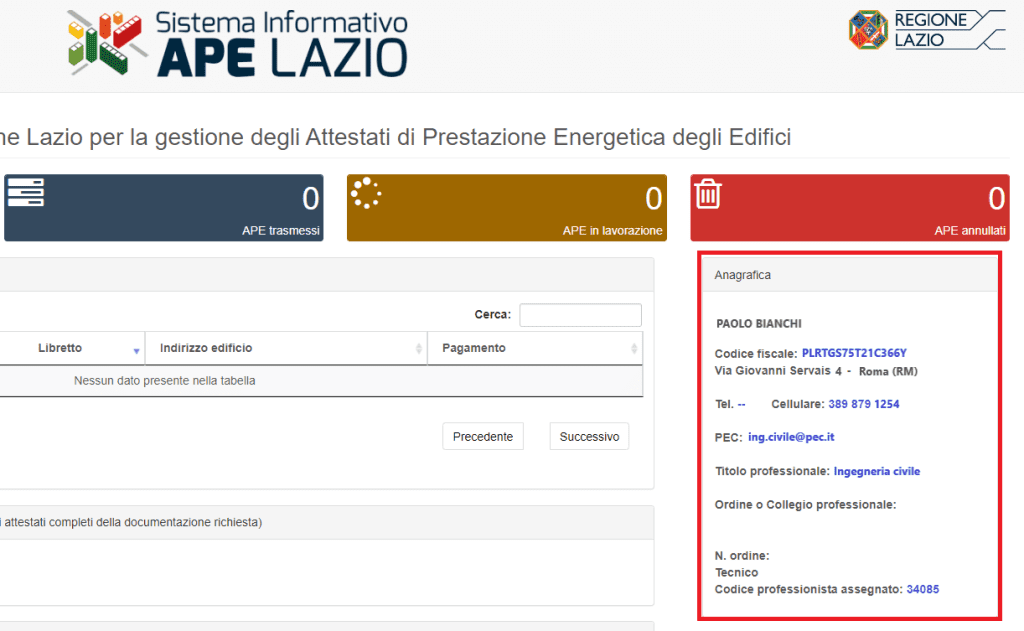Click the Tecnico role label
Viewport: 1024px width, 631px height.
pyautogui.click(x=736, y=572)
